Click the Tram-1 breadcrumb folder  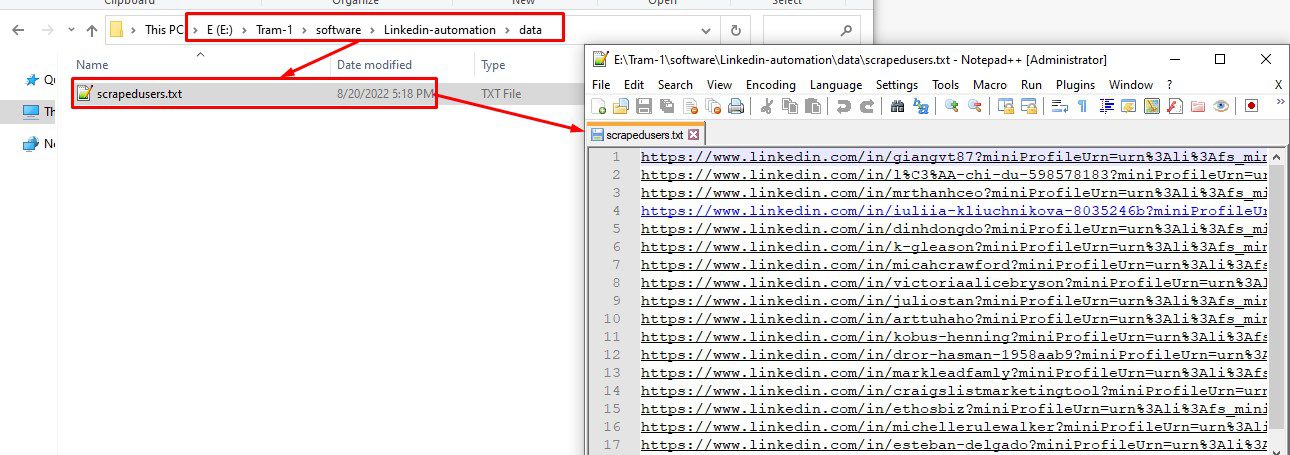tap(272, 30)
